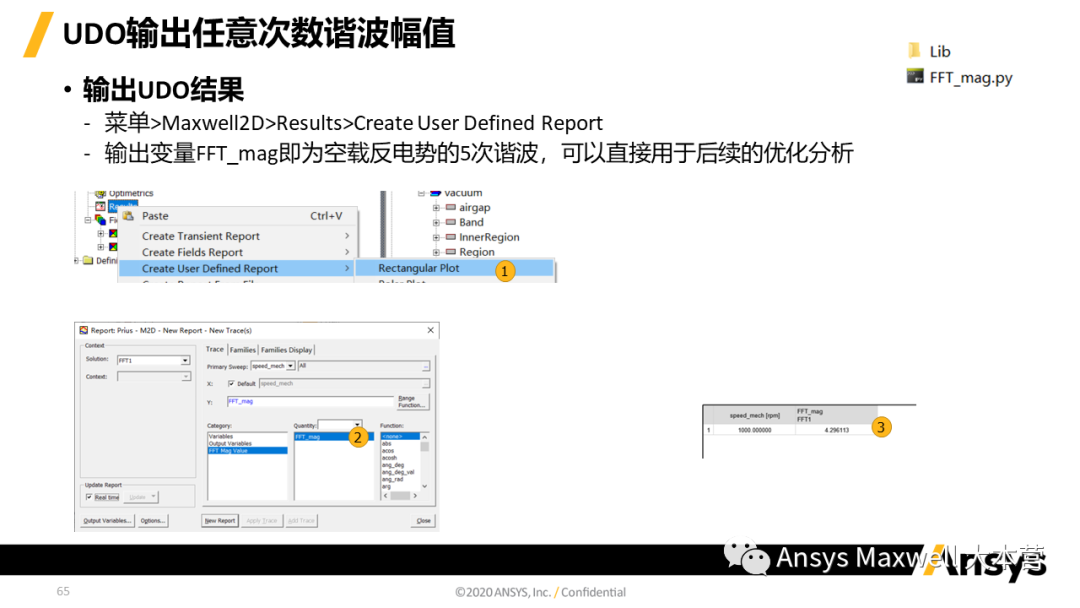Click the Lib folder icon
Screen dimensions: 1080x608
[x=914, y=50]
